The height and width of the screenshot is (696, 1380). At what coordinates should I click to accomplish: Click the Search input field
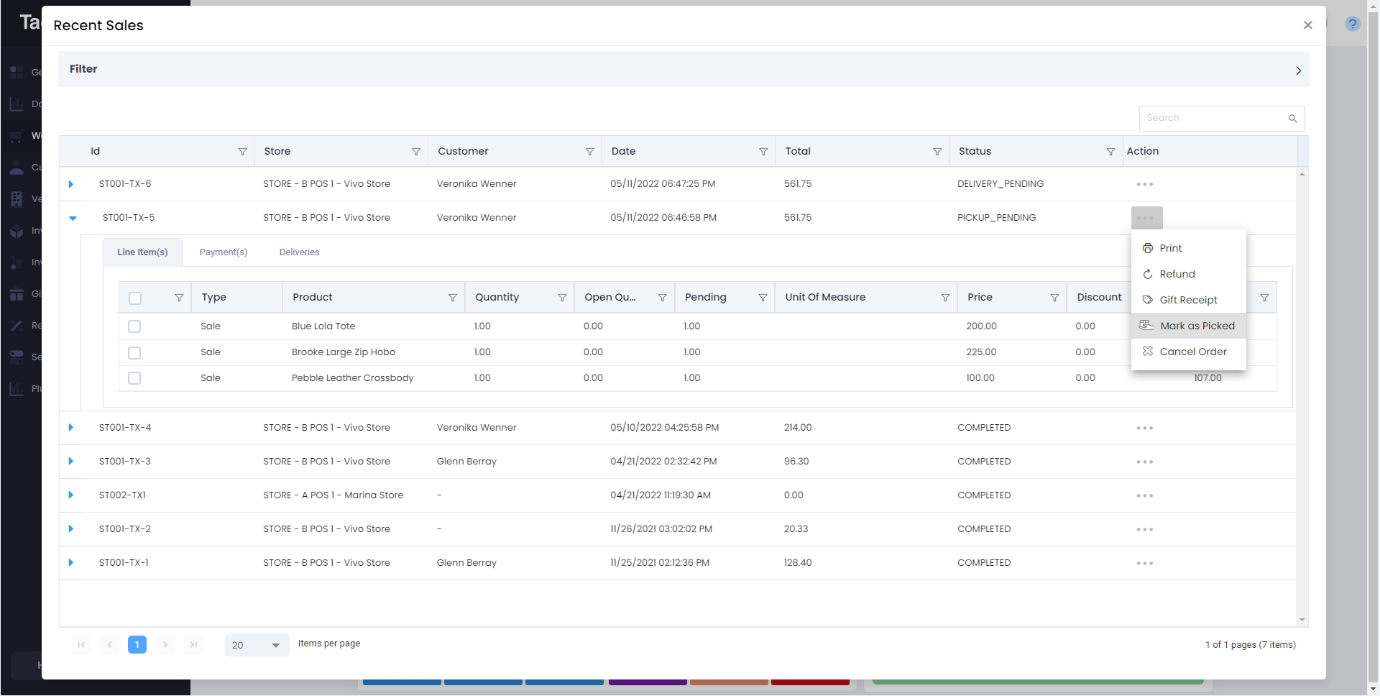pyautogui.click(x=1212, y=118)
